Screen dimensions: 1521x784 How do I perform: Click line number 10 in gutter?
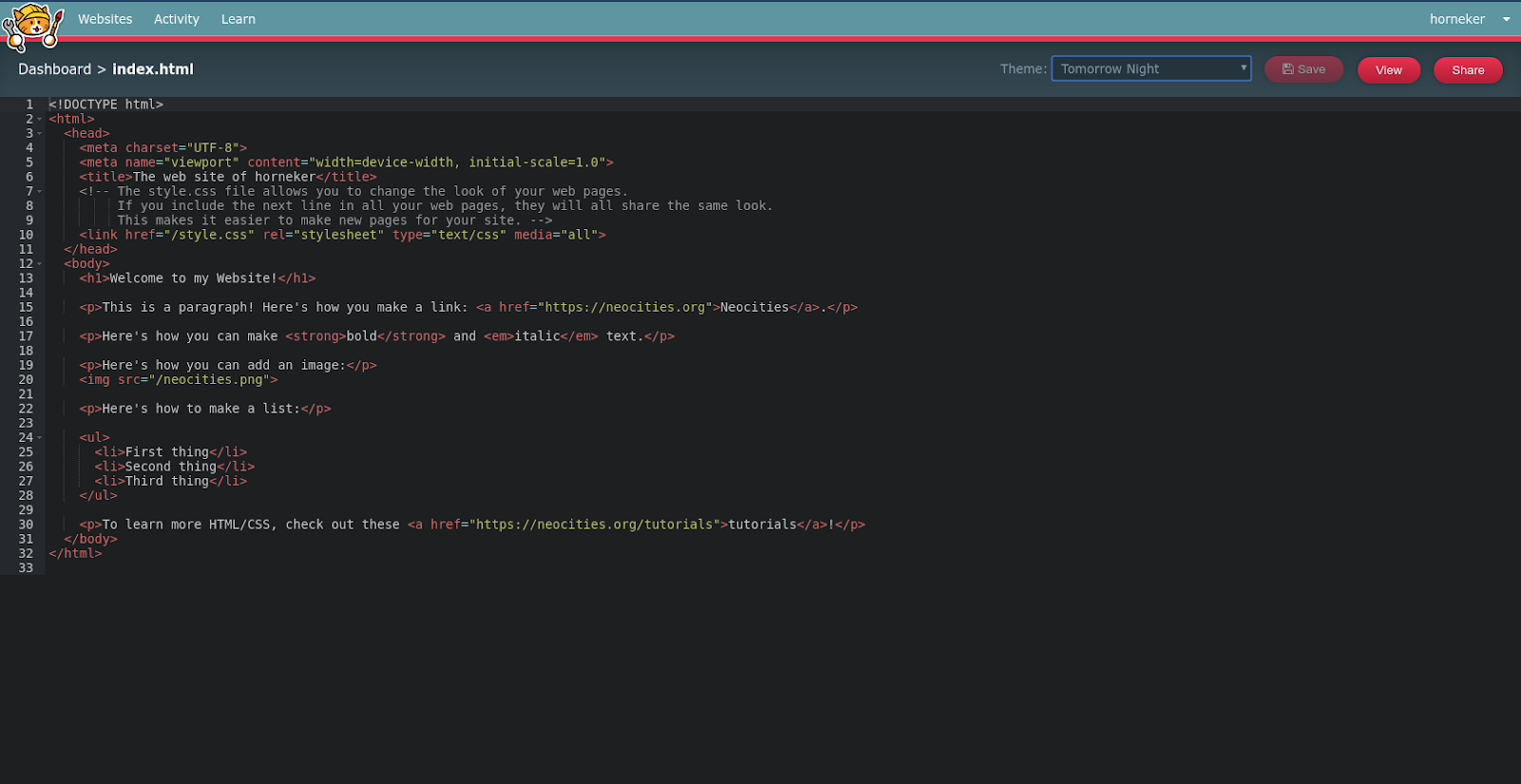pos(26,235)
